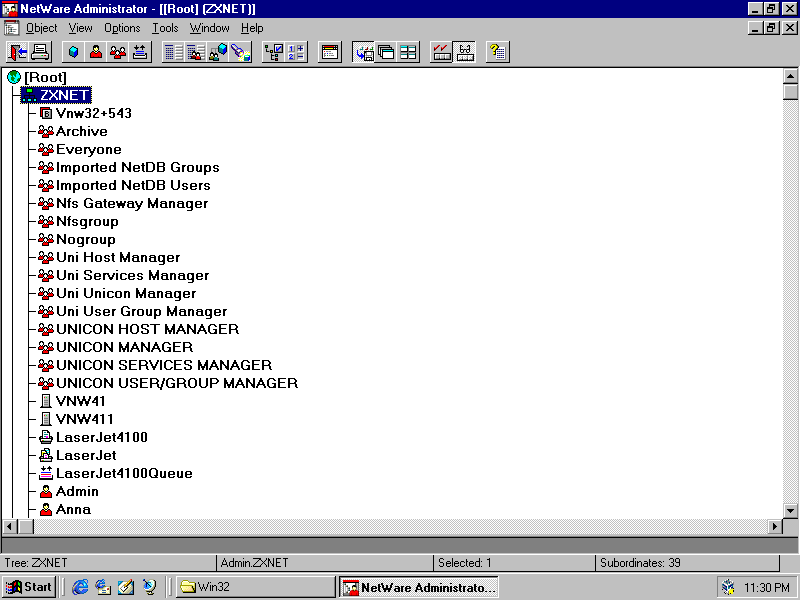Select Imported NetDB Users

coord(133,185)
